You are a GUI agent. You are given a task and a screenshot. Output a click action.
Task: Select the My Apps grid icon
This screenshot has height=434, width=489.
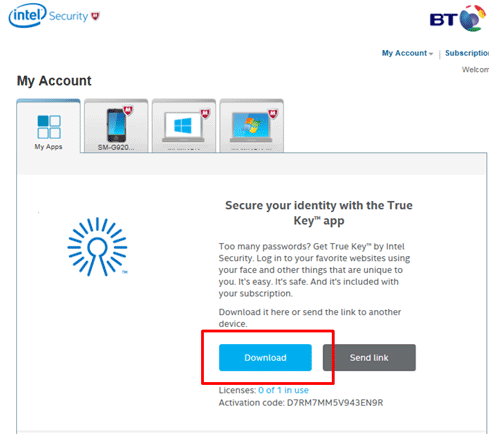click(x=49, y=127)
